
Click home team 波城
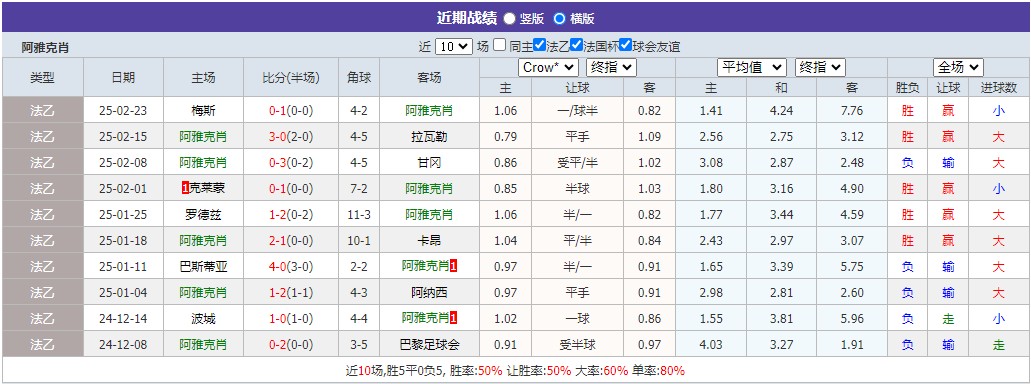203,318
